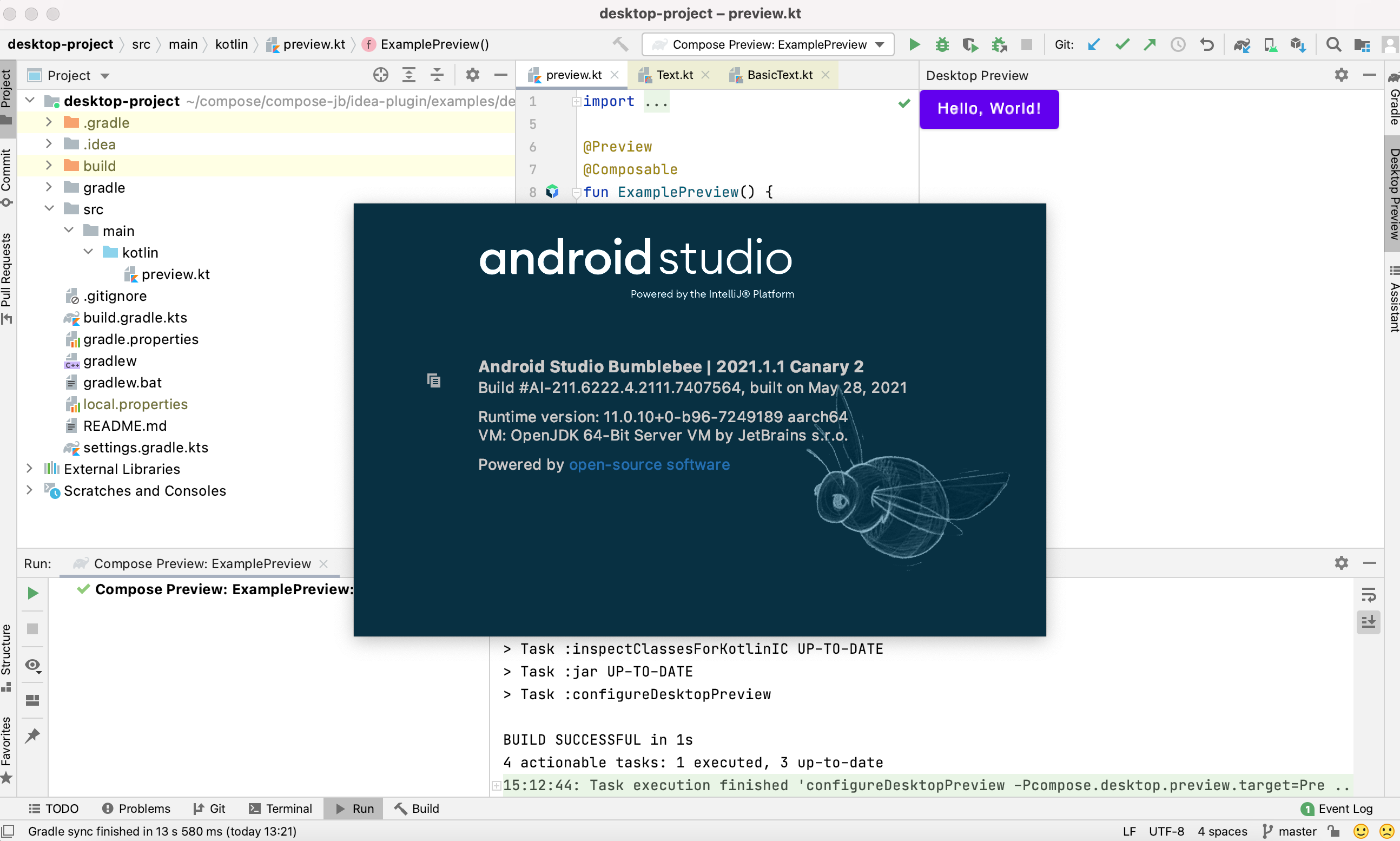Select opened file using the crosshair icon
The height and width of the screenshot is (841, 1400).
(x=381, y=75)
